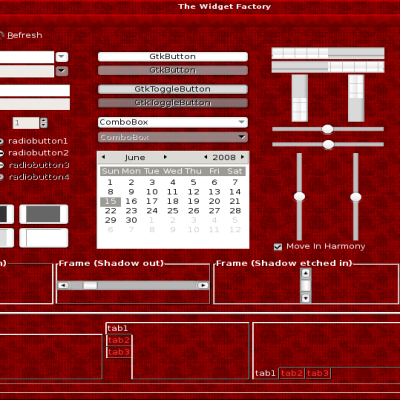Select June 15 in calendar
The image size is (400, 400).
tap(110, 201)
